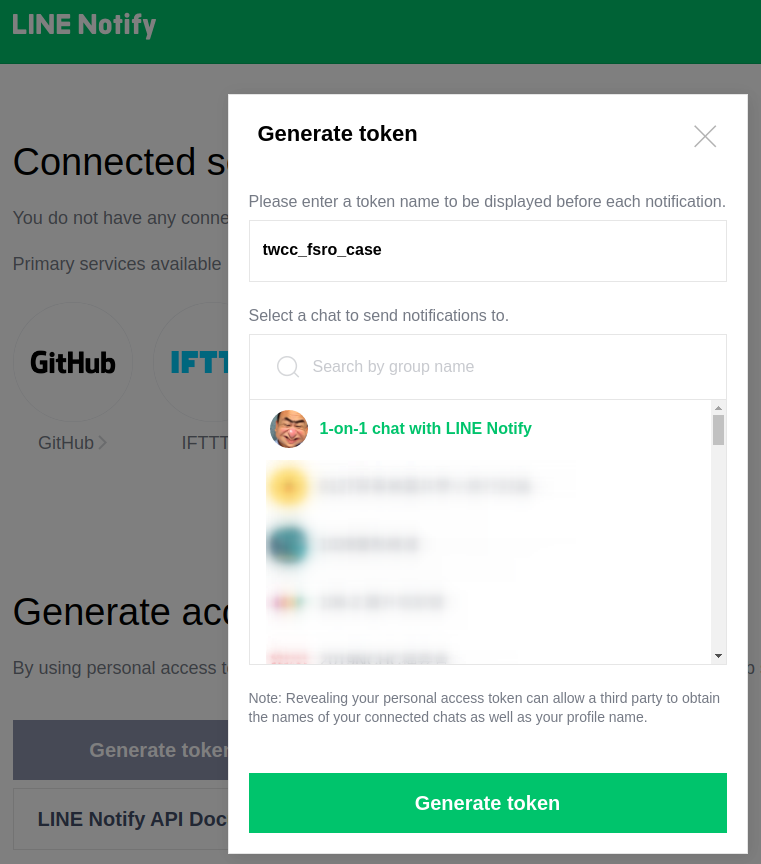Click the 1-on-1 chat profile avatar
The width and height of the screenshot is (761, 864).
click(289, 429)
